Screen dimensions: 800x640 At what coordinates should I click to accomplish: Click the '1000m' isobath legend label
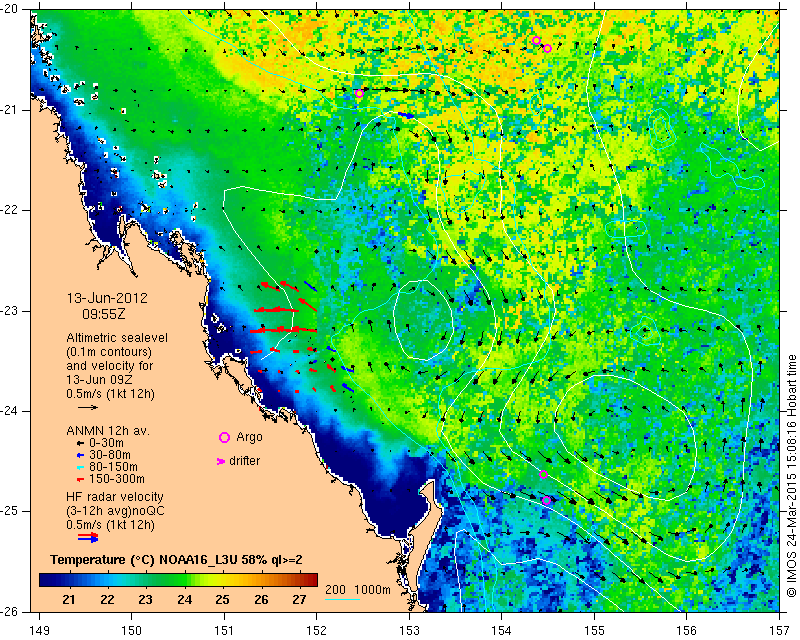coord(372,590)
